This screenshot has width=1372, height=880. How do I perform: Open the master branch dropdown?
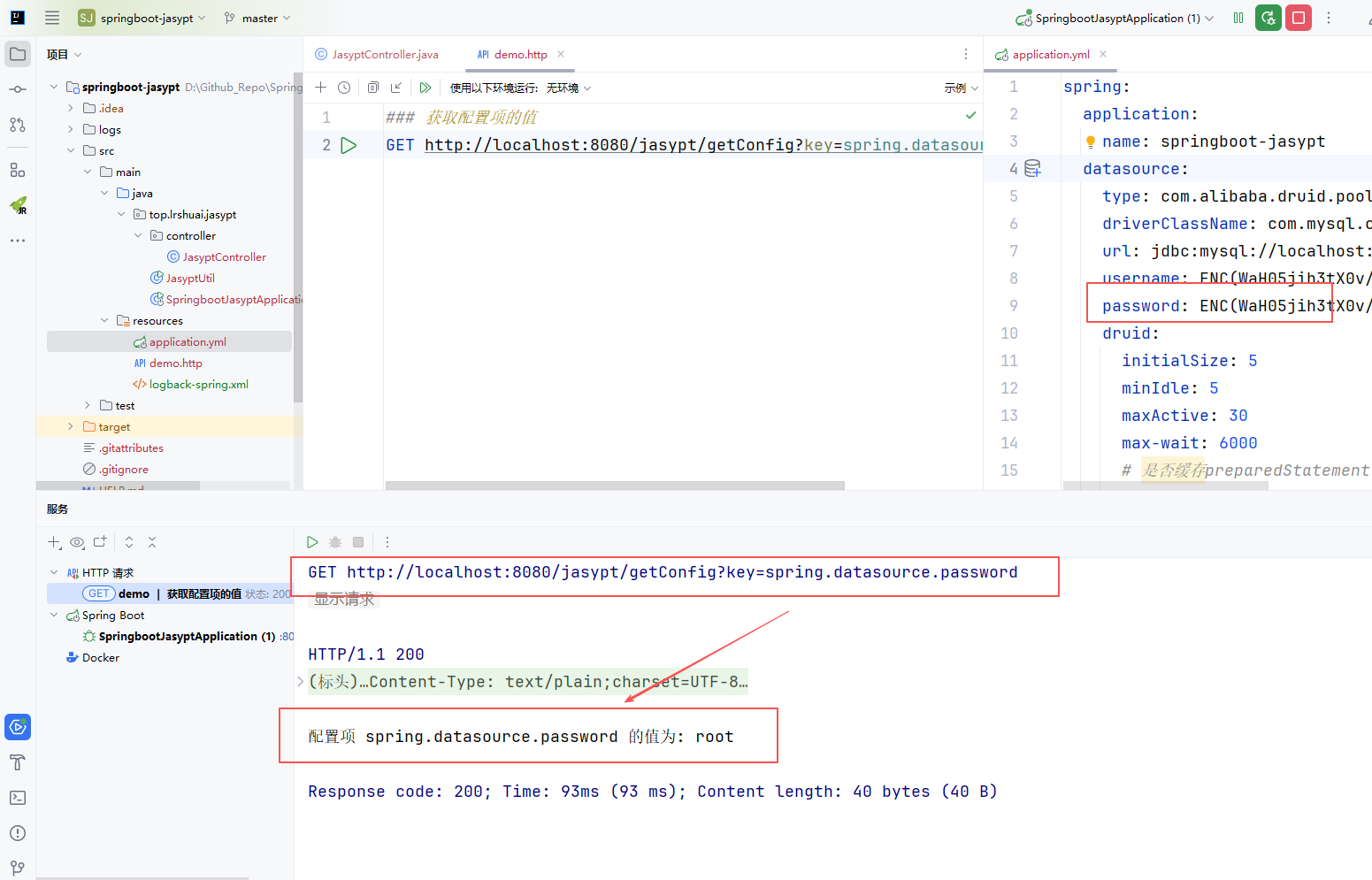[x=258, y=18]
